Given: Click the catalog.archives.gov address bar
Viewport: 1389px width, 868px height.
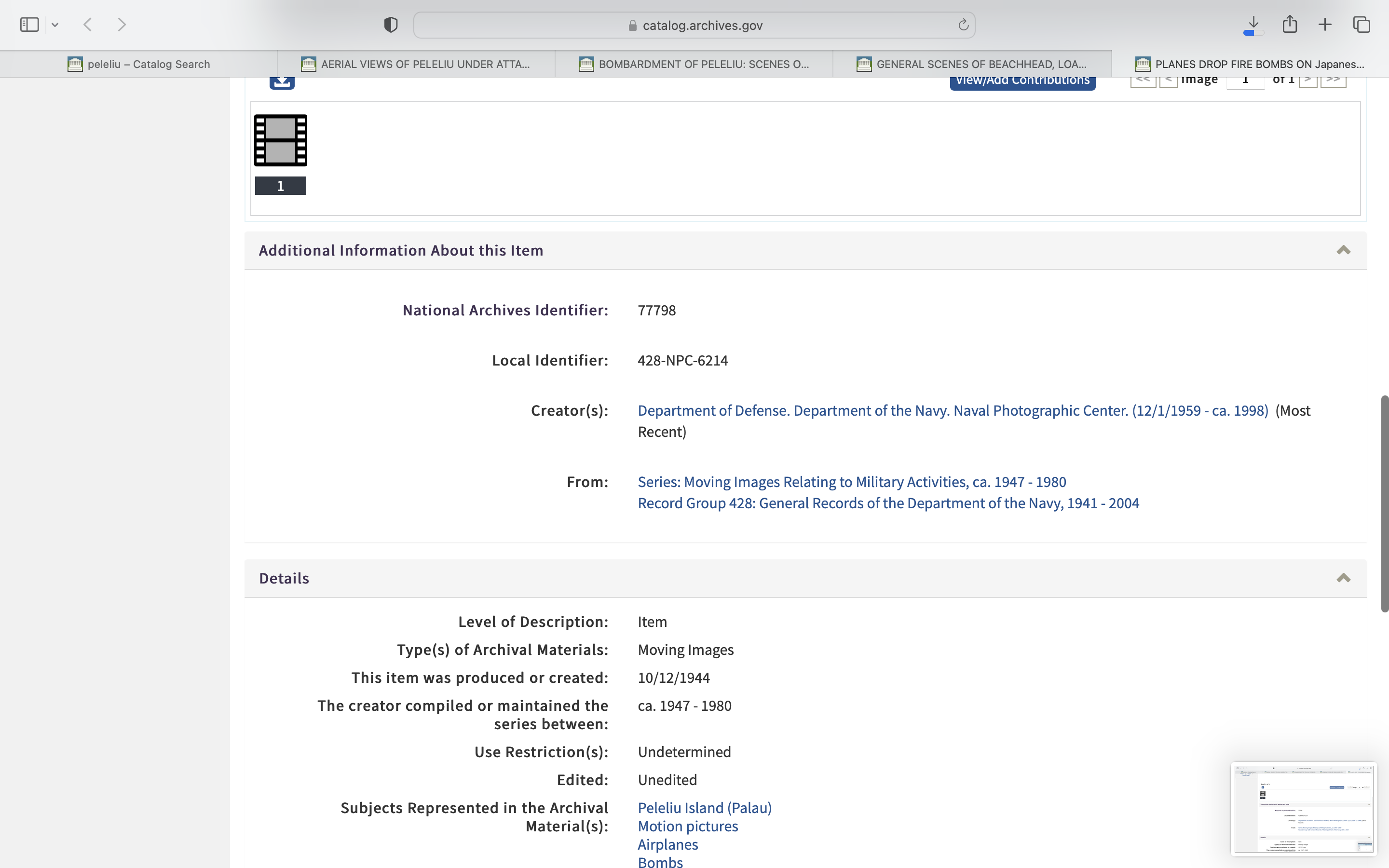Looking at the screenshot, I should tap(694, 25).
